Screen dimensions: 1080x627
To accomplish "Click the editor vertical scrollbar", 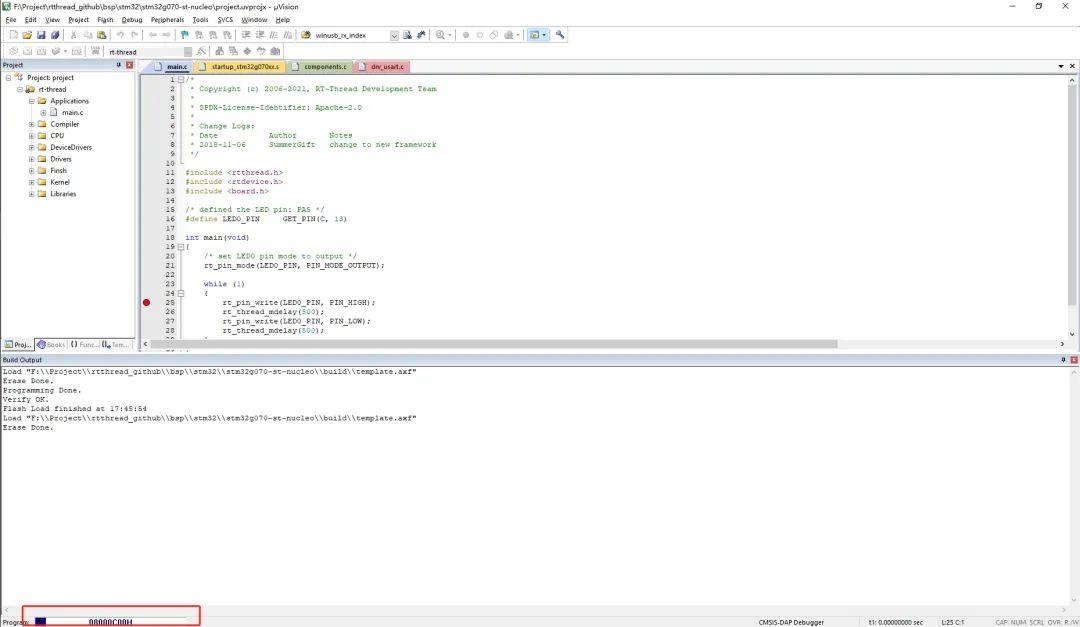I will pos(1072,196).
